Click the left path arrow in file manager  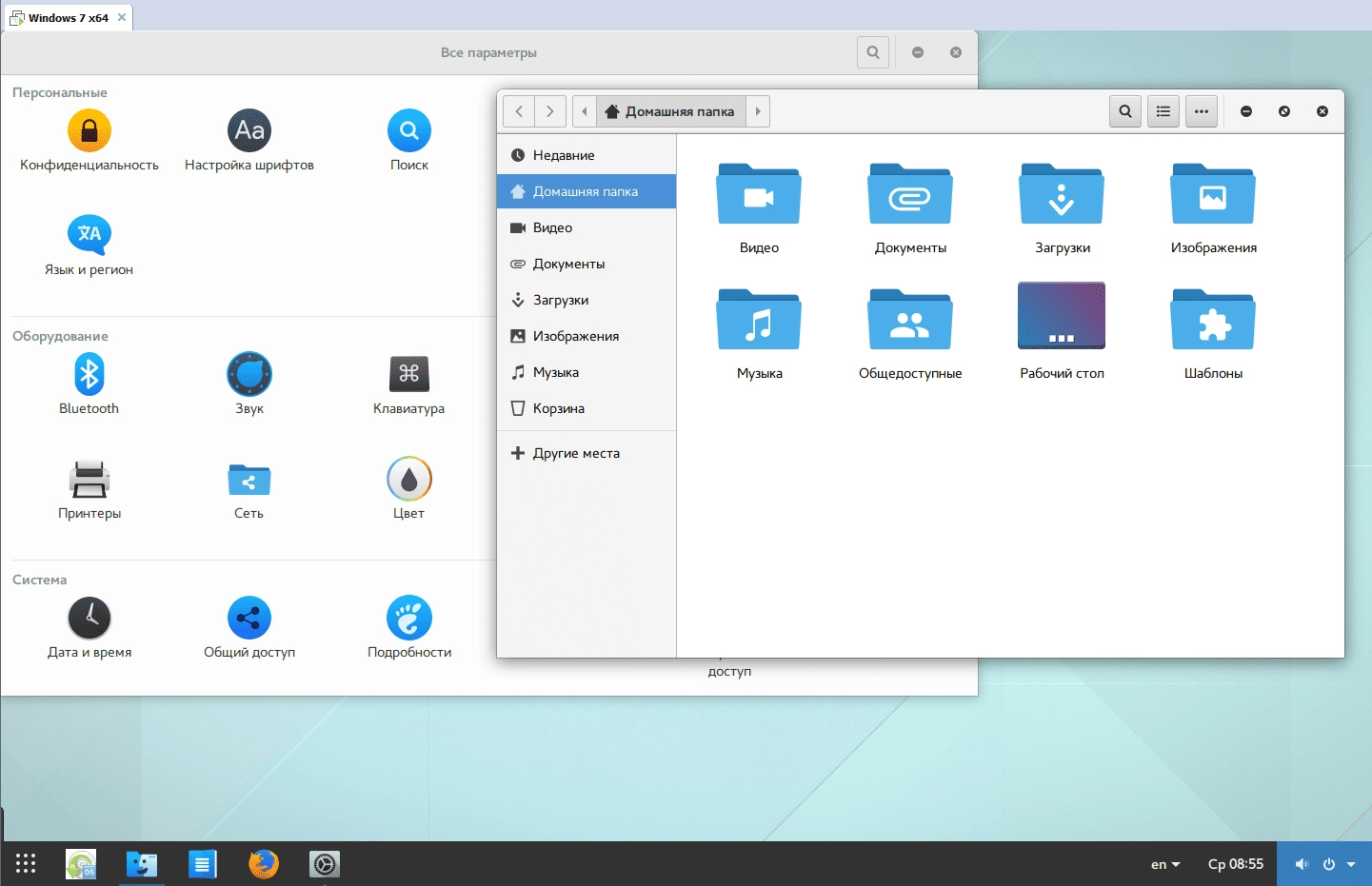tap(585, 111)
